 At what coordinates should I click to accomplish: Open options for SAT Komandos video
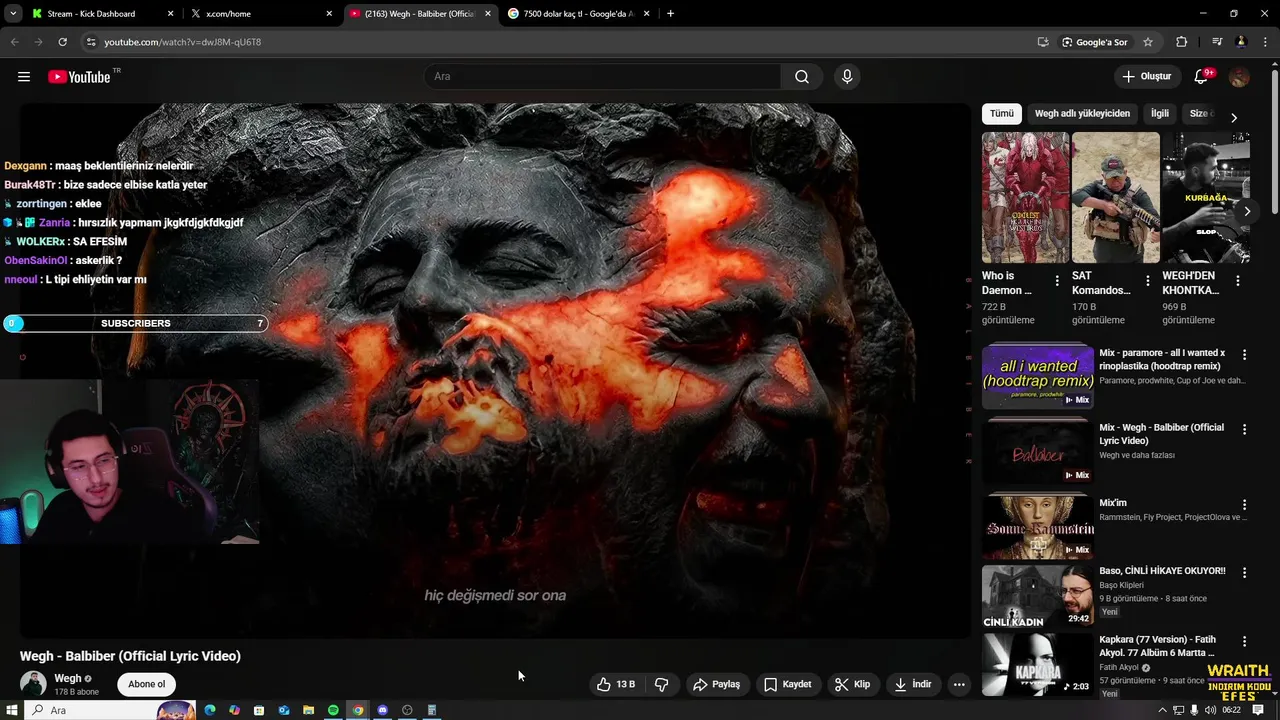point(1147,282)
